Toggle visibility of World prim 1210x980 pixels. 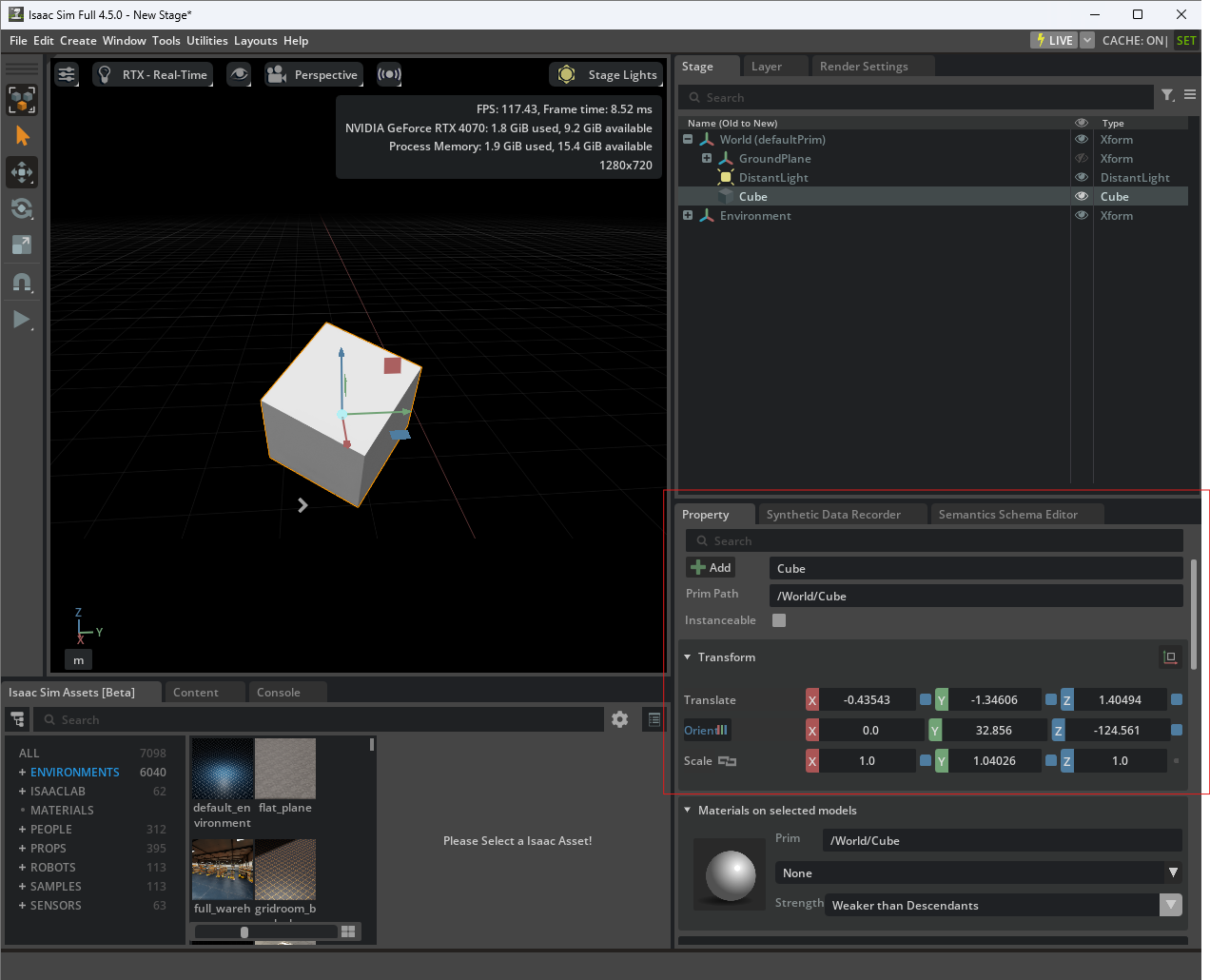pos(1082,139)
